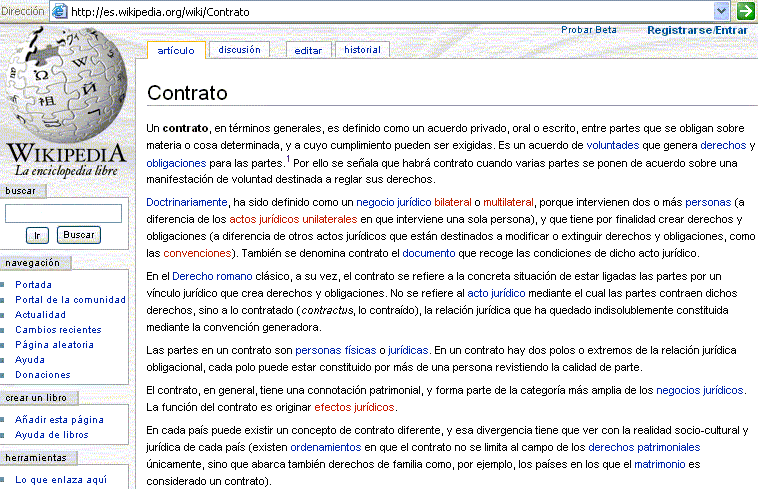Screen dimensions: 758x489
Task: Open the ordenamientos link
Action: (326, 447)
